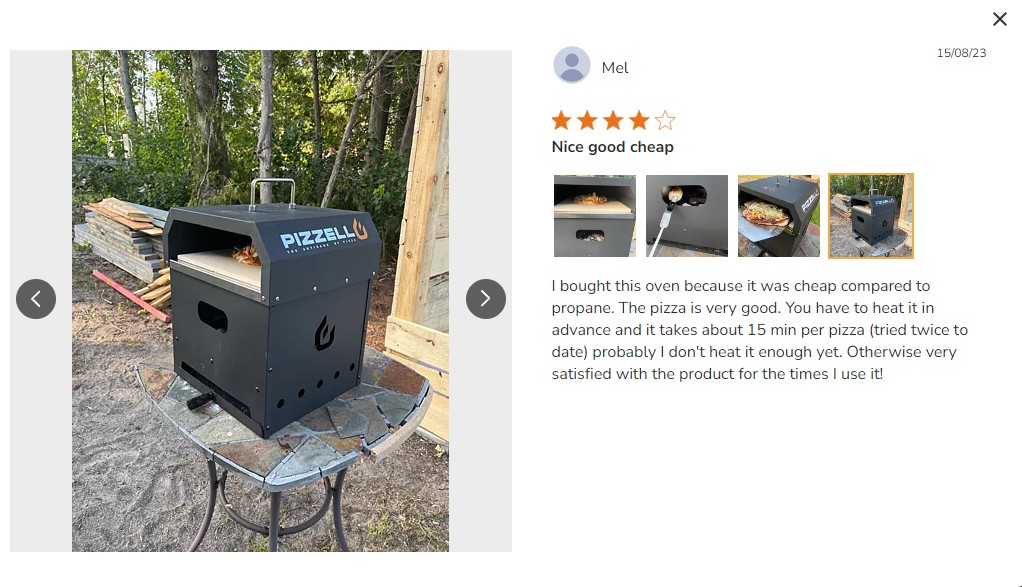Image resolution: width=1022 pixels, height=587 pixels.
Task: Click the flame emblem on the oven front
Action: 325,332
